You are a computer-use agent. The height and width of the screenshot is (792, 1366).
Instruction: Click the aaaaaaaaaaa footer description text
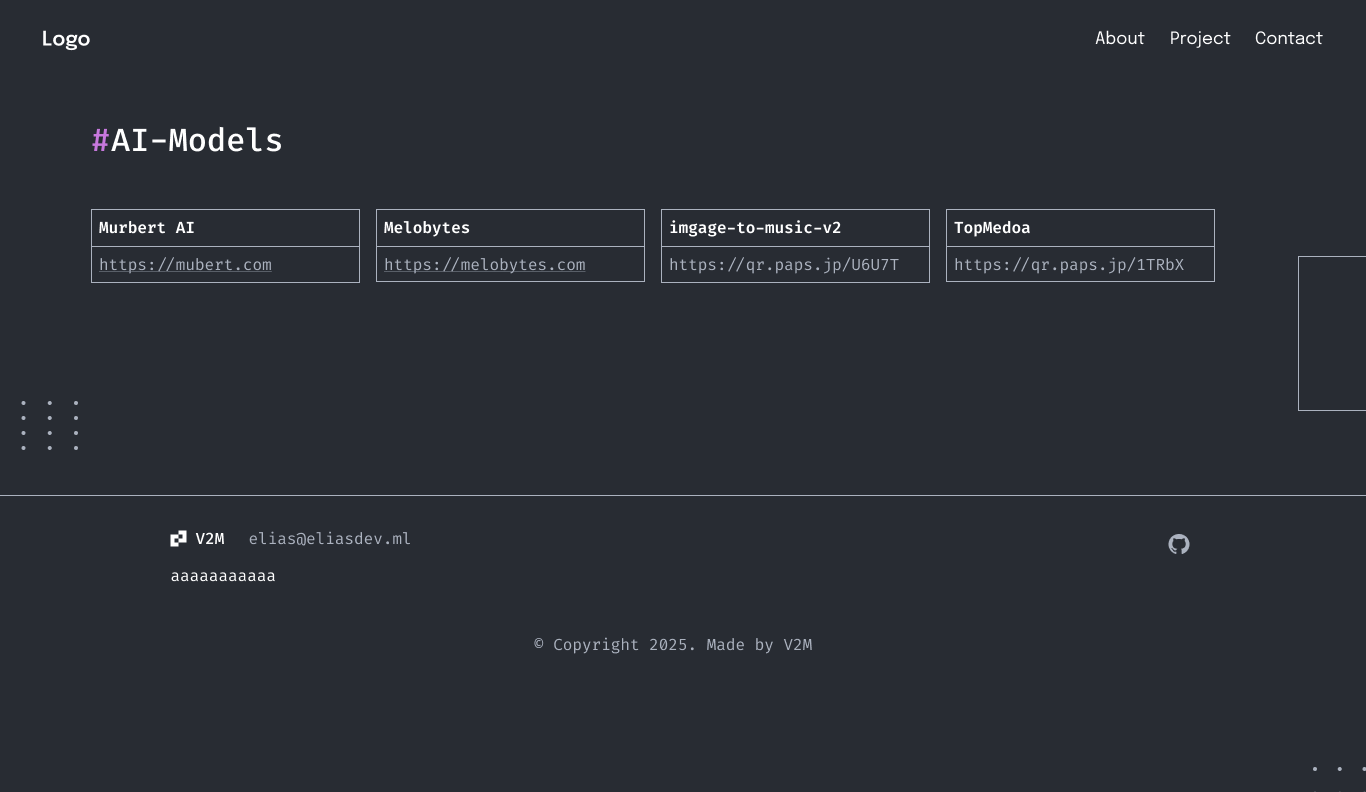[223, 576]
